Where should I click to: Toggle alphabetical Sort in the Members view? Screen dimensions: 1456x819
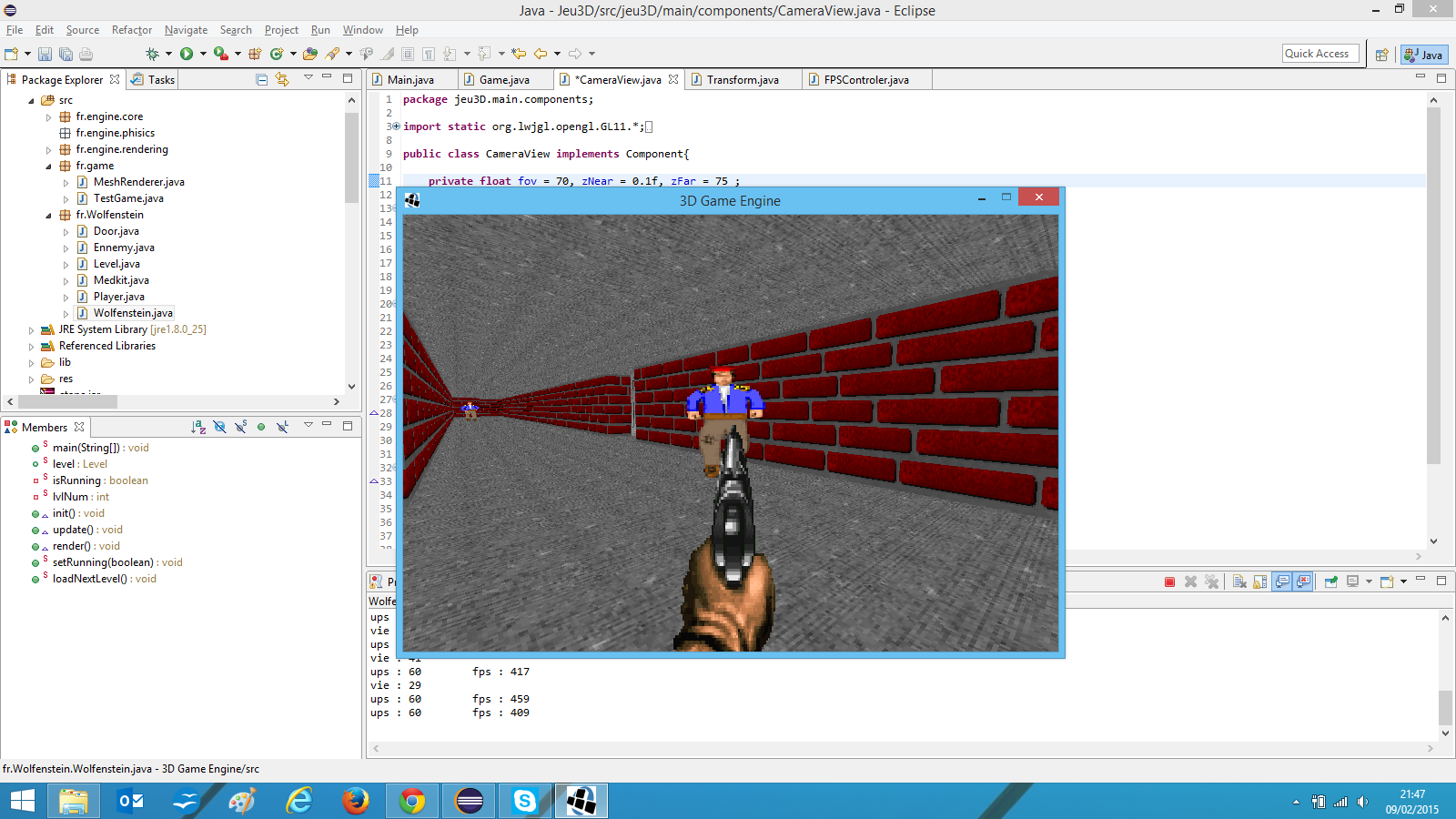click(x=197, y=427)
